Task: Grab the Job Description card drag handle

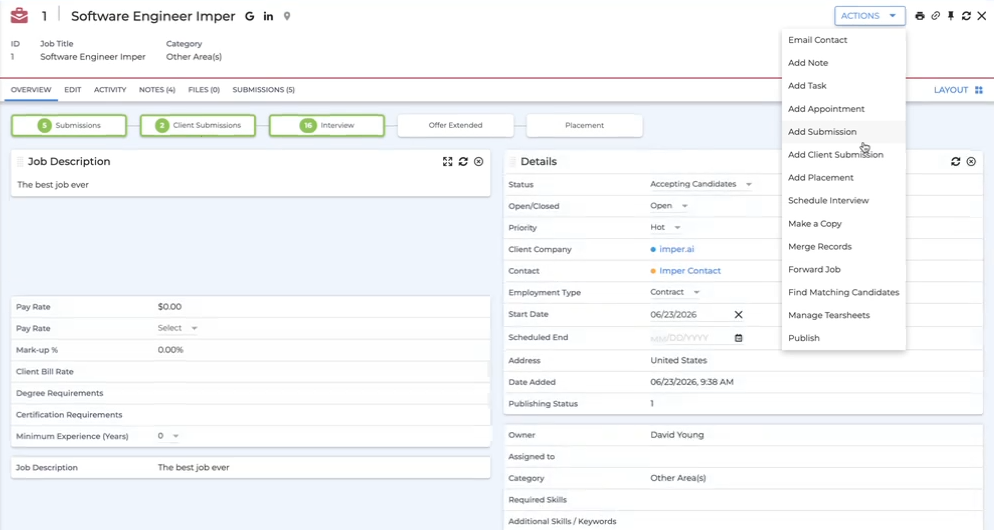Action: click(20, 162)
